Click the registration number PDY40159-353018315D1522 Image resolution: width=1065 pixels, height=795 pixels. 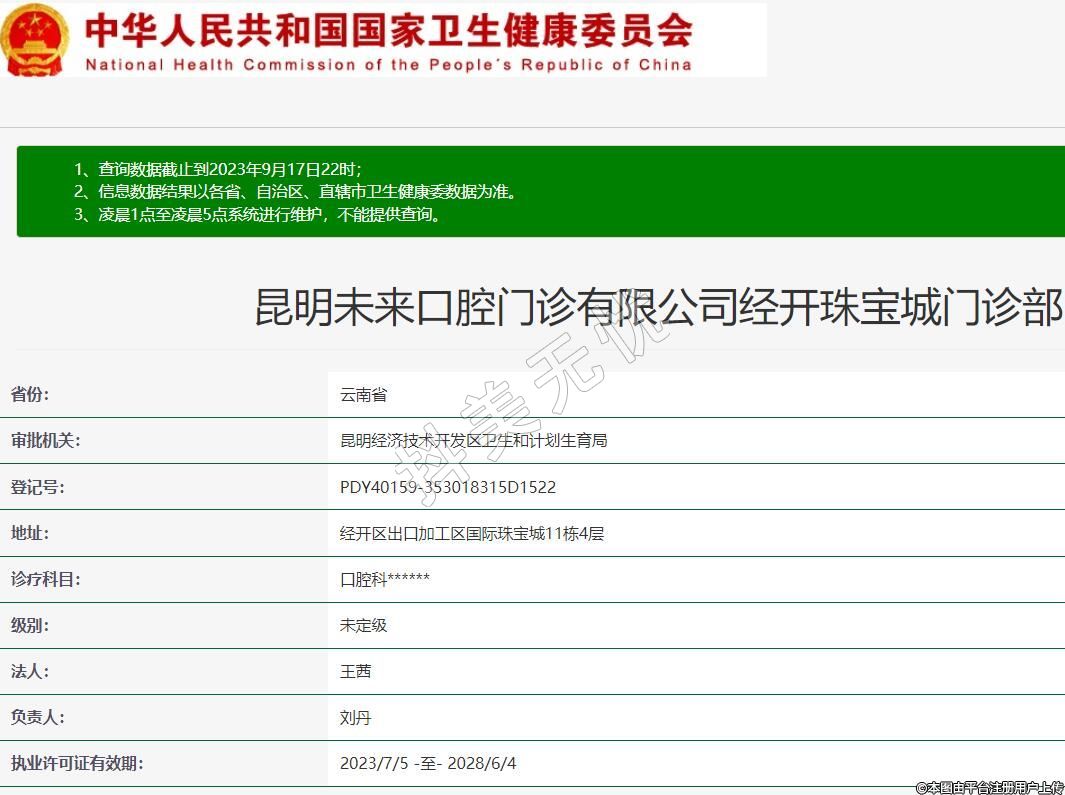447,487
